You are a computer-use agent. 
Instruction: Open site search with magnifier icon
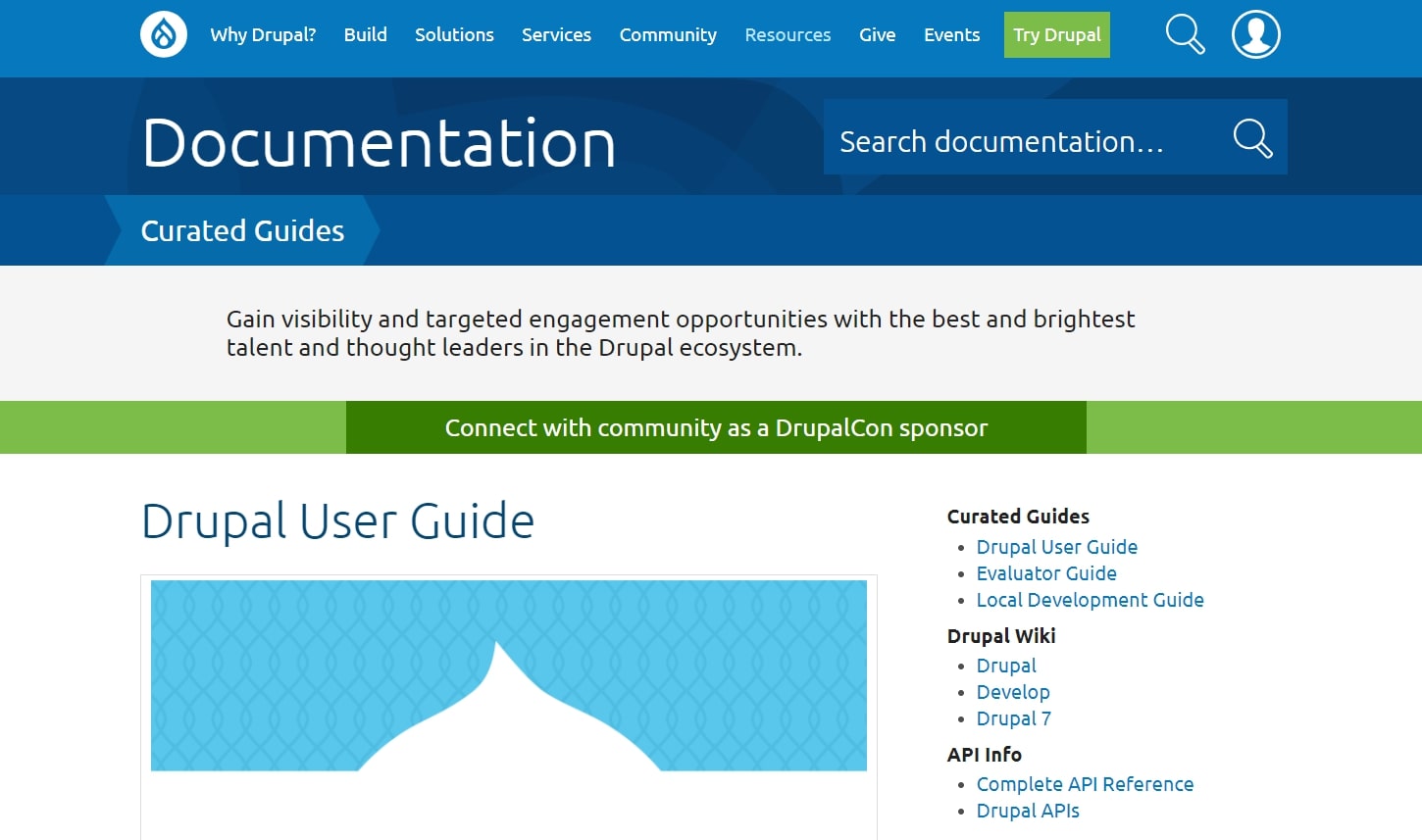tap(1185, 33)
